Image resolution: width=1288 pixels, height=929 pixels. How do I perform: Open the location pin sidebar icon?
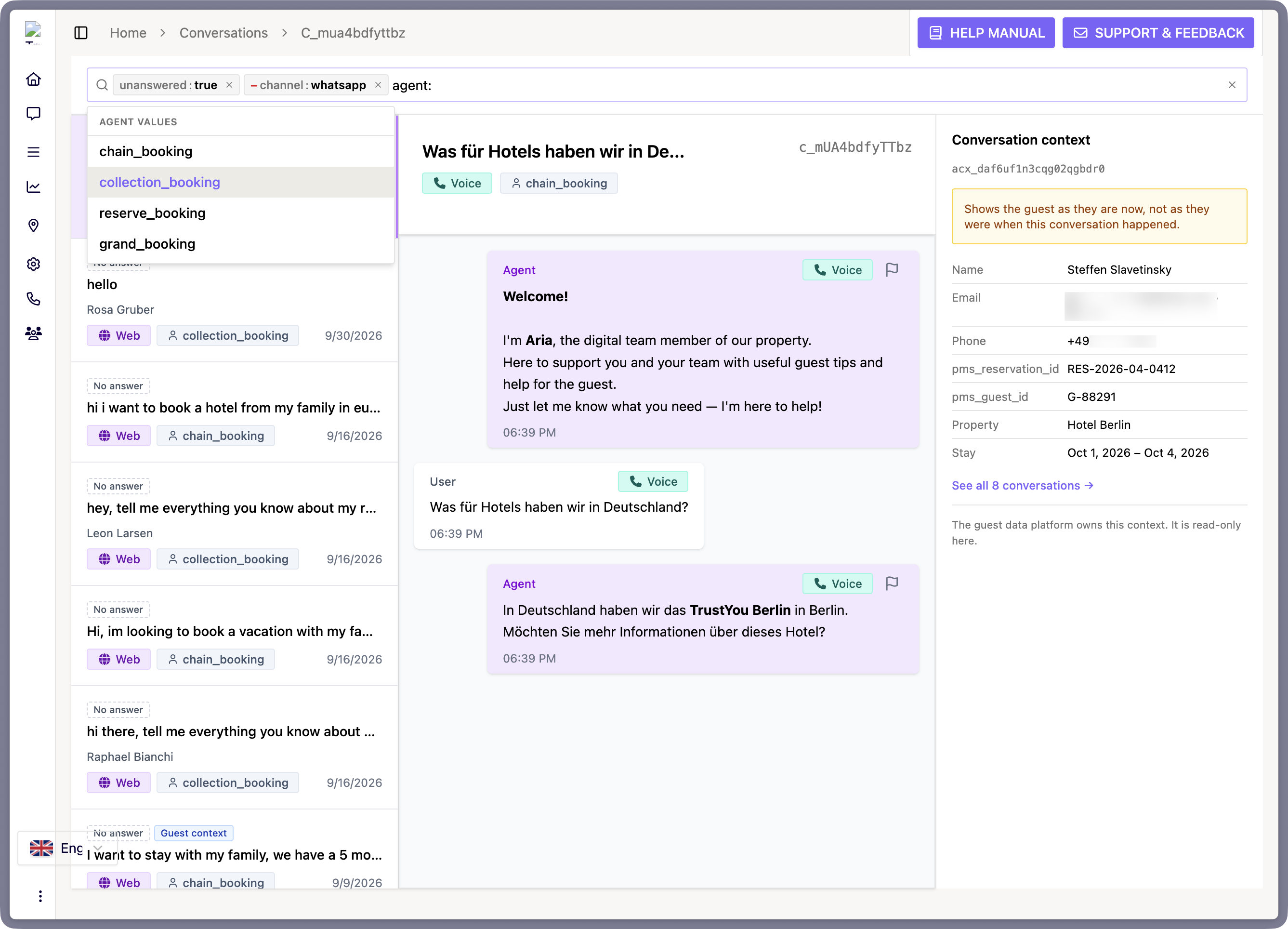coord(34,226)
